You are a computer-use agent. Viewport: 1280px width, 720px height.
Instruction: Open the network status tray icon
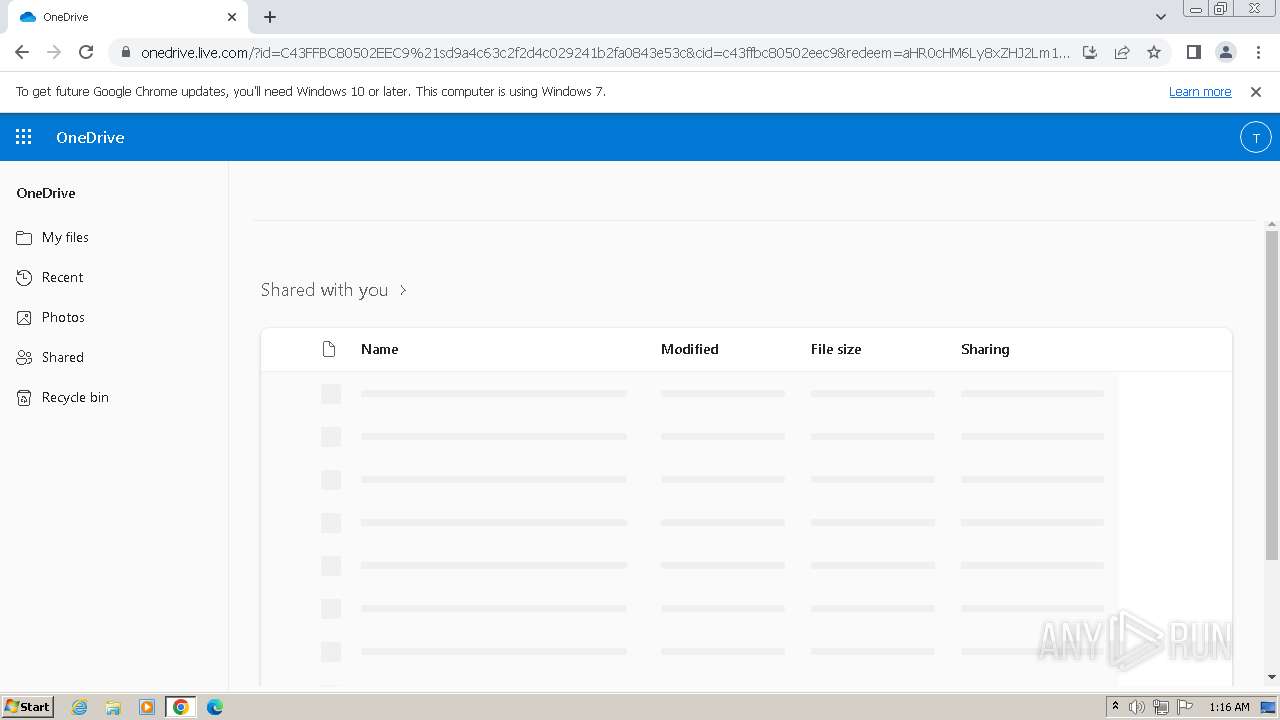pos(1161,707)
